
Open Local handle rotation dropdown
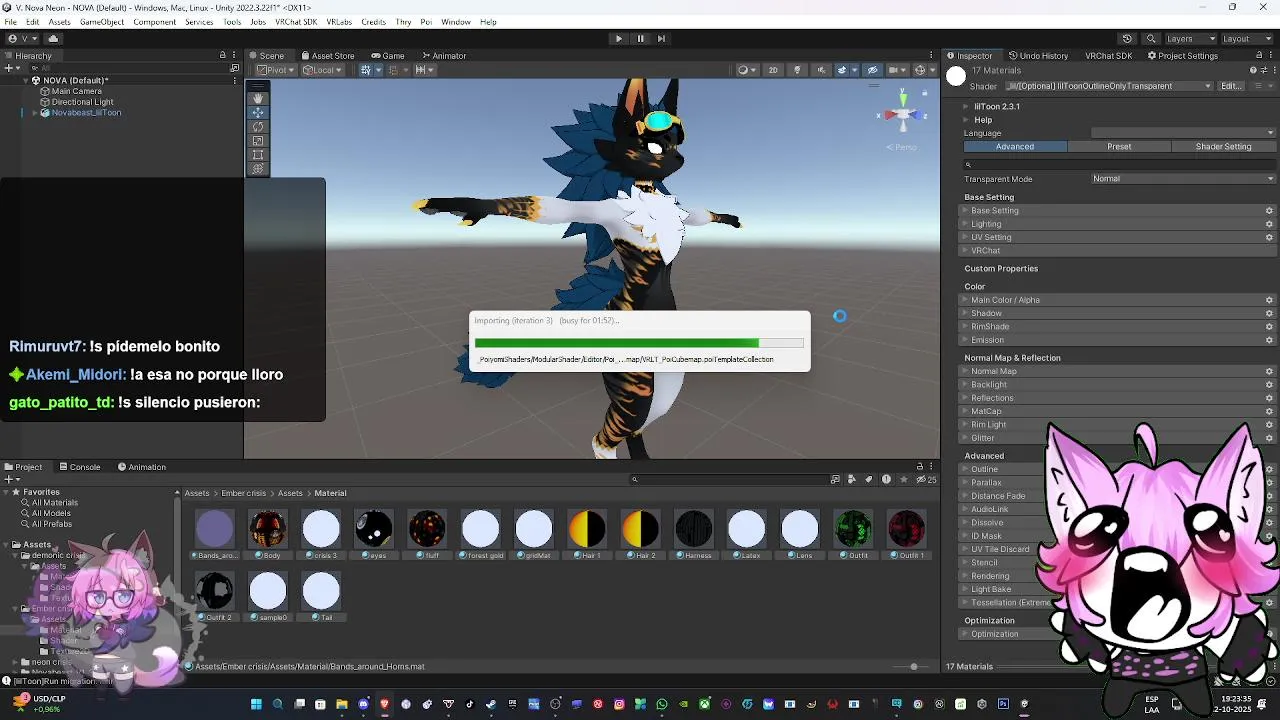pos(323,70)
